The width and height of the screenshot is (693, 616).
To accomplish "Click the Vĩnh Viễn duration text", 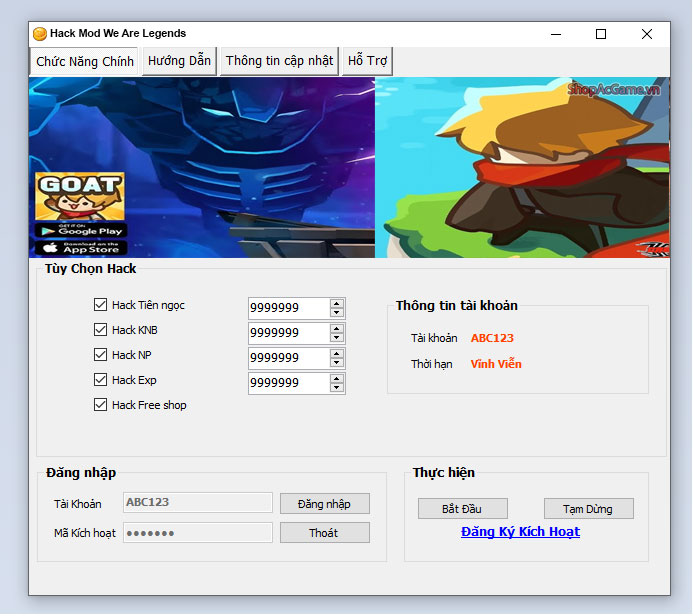I will point(496,364).
